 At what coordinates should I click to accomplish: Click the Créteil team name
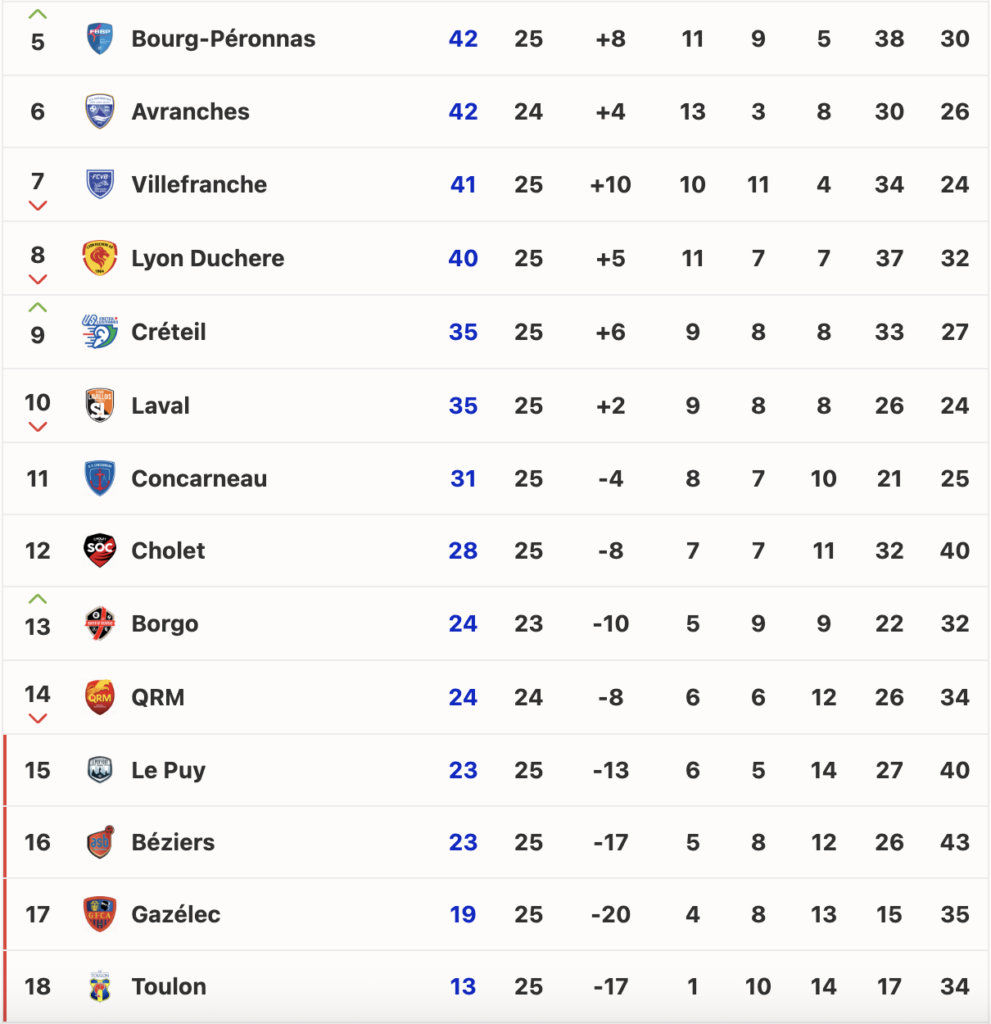click(x=169, y=331)
